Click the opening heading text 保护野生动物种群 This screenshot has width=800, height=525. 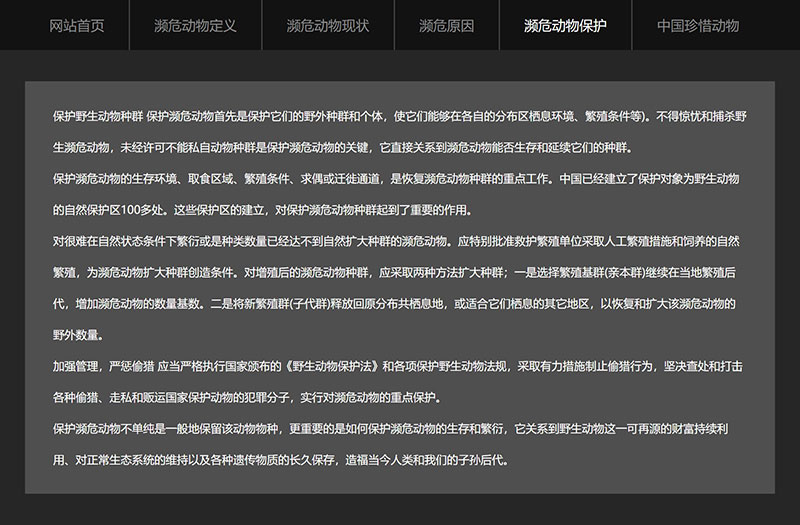(97, 116)
